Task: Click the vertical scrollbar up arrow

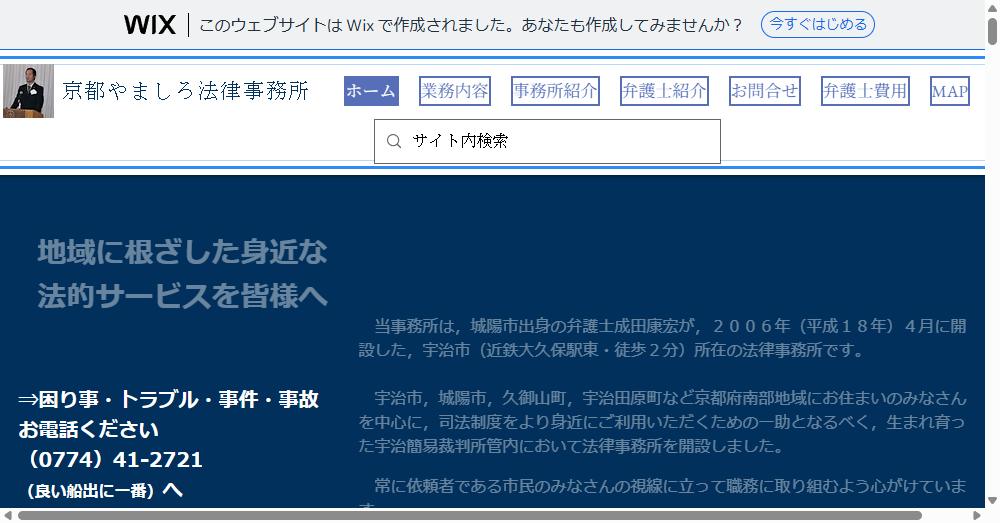Action: pyautogui.click(x=992, y=8)
